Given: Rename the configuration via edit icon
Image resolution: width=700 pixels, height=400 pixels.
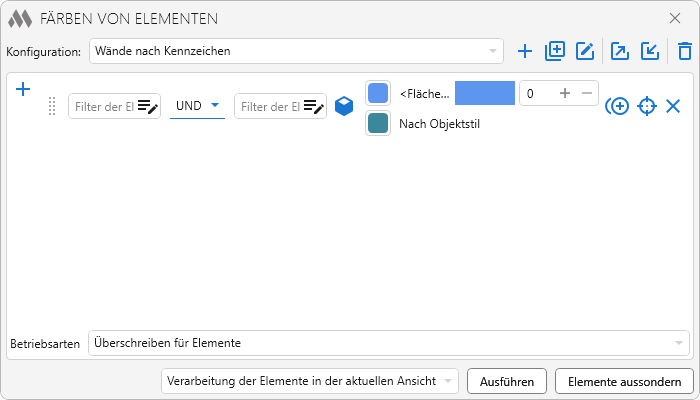Looking at the screenshot, I should [x=585, y=51].
